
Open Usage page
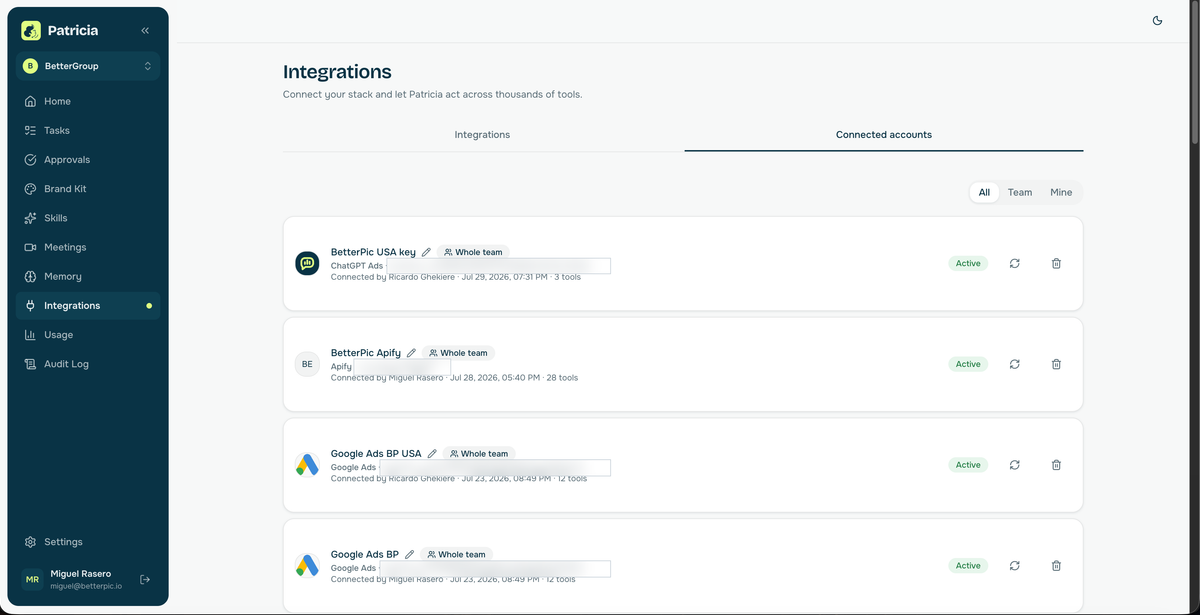click(x=88, y=335)
